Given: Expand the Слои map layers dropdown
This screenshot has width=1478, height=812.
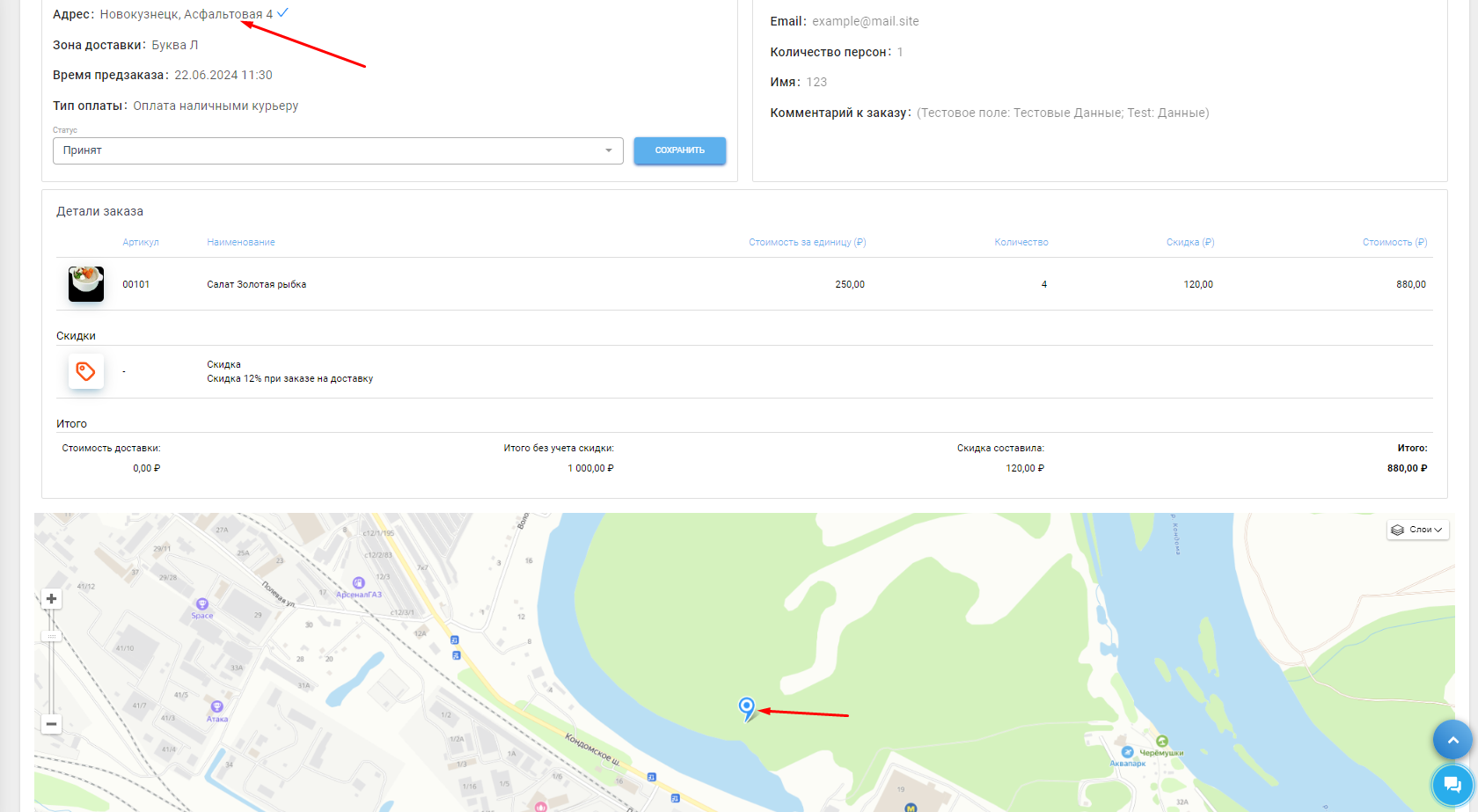Looking at the screenshot, I should (1418, 530).
